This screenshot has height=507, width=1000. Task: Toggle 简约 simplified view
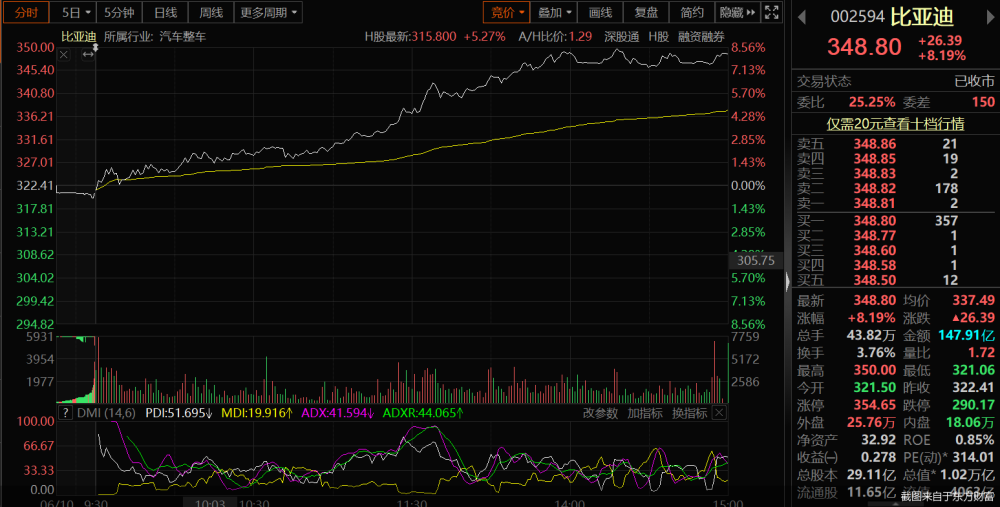[x=692, y=12]
